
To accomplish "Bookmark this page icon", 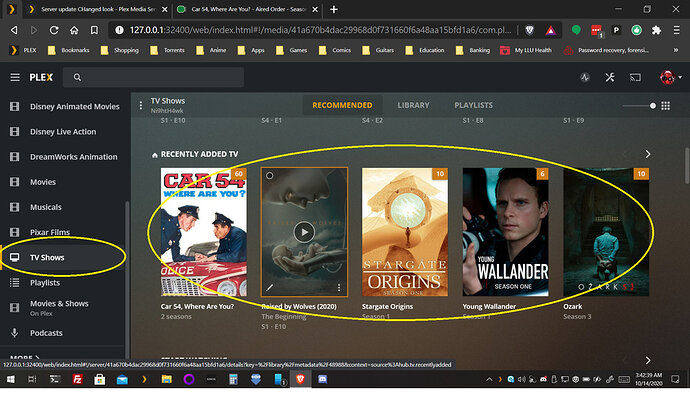I will tap(94, 30).
